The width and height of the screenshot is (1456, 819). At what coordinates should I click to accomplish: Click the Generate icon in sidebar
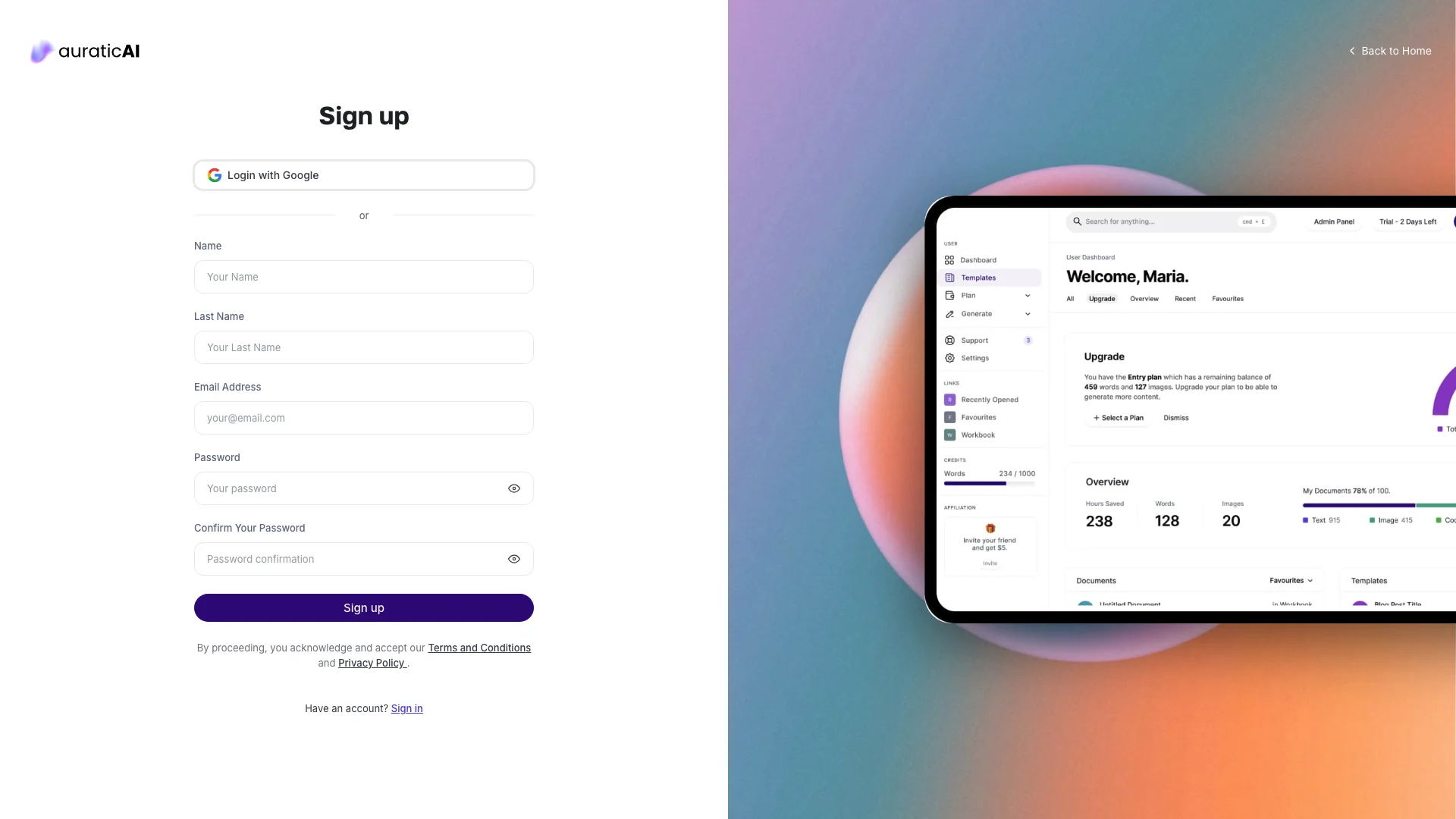pos(950,314)
